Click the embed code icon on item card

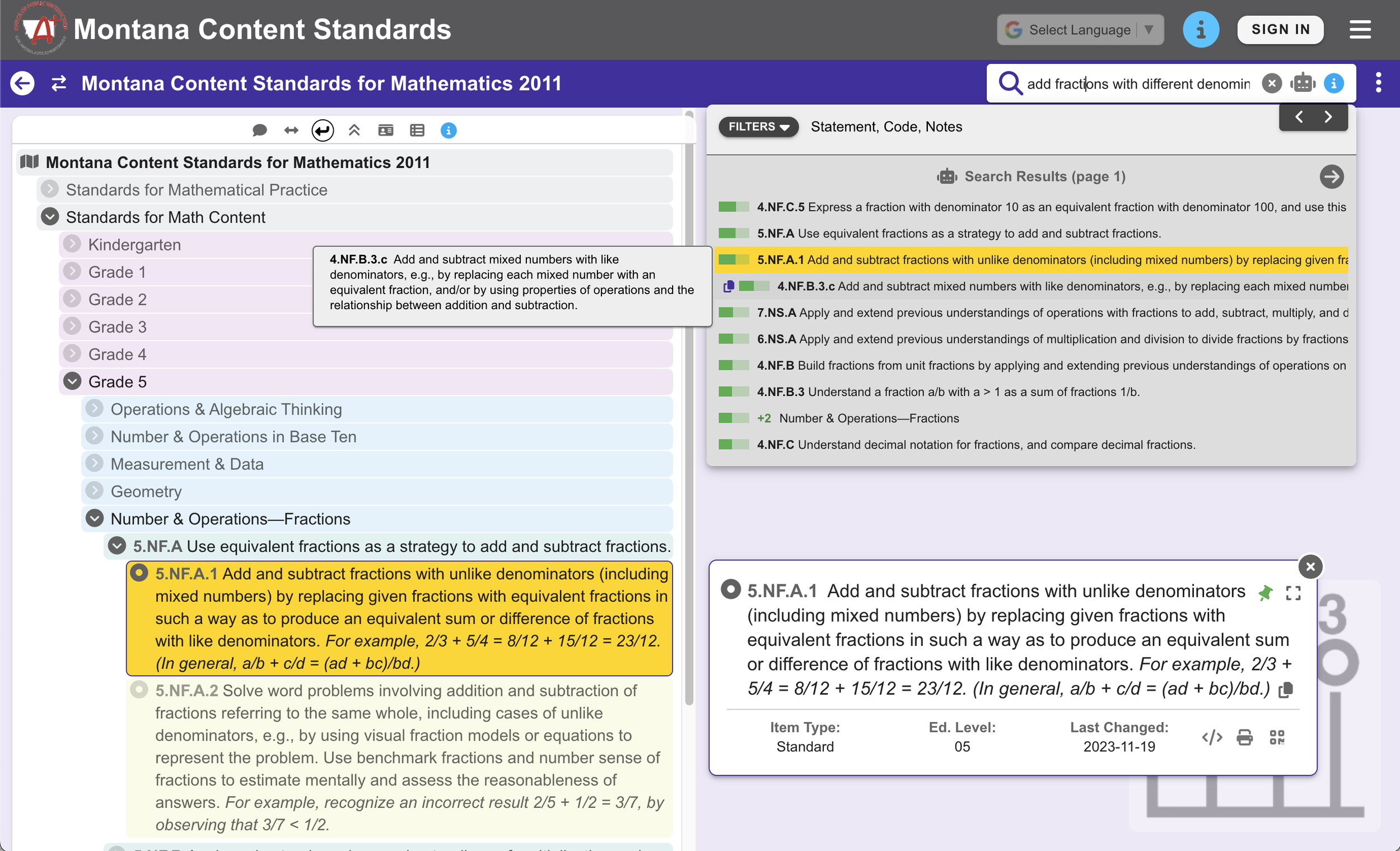click(x=1212, y=737)
